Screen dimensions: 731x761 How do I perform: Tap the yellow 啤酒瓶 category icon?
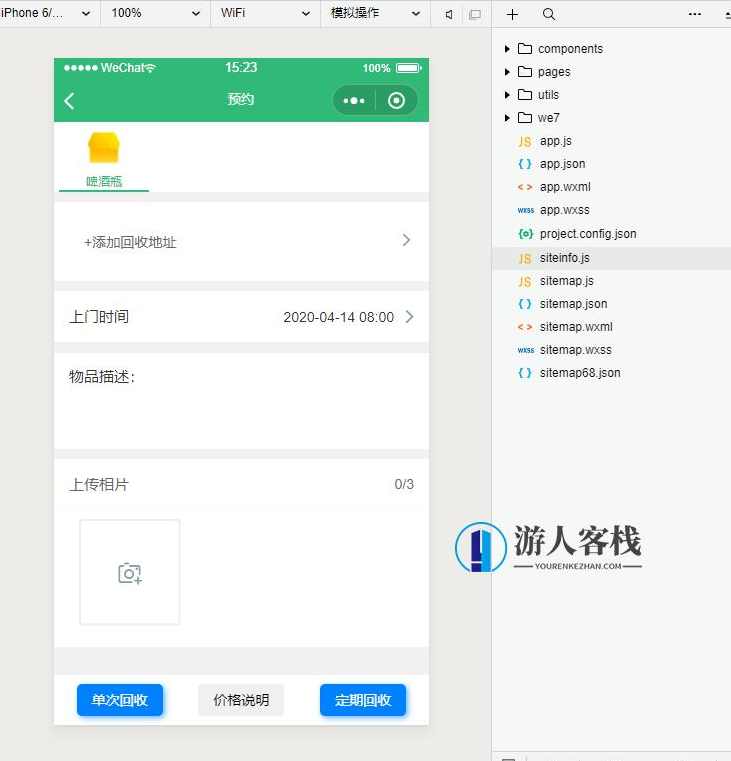[x=103, y=148]
